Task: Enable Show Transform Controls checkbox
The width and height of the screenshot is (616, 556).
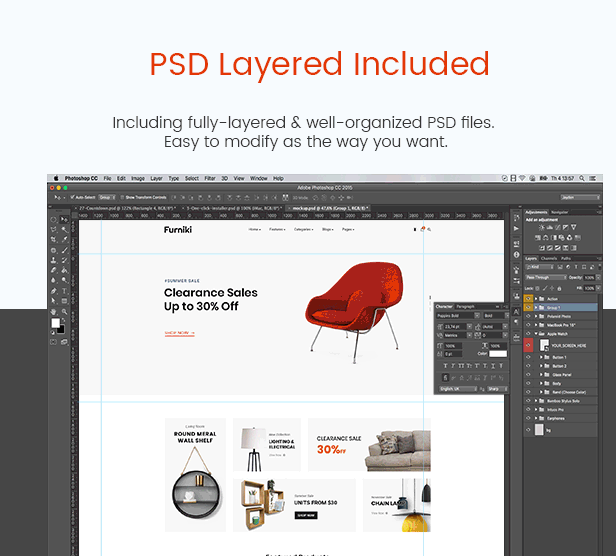Action: coord(122,197)
